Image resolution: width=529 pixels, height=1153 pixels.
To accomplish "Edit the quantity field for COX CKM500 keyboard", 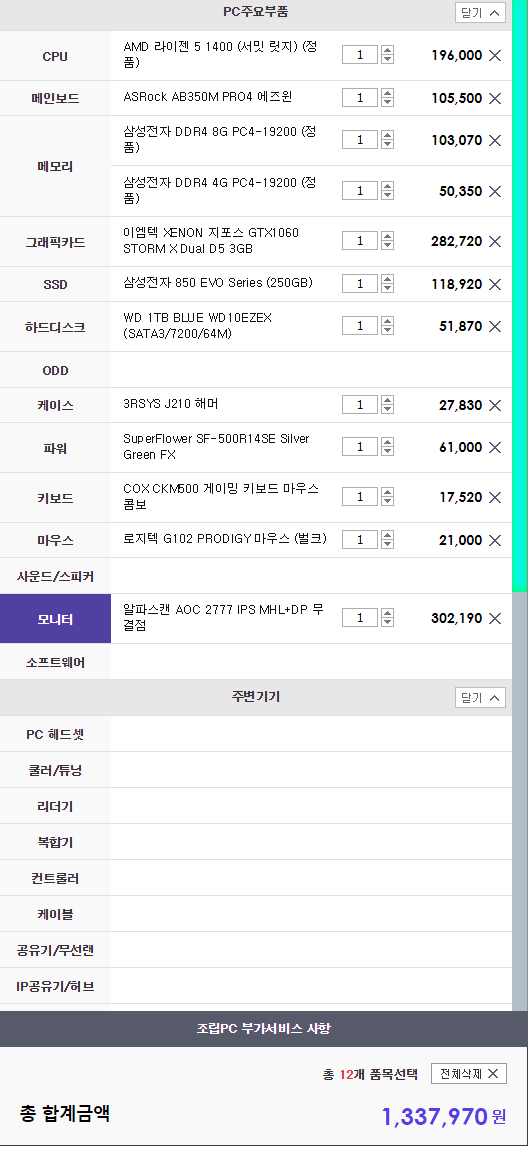I will click(360, 497).
